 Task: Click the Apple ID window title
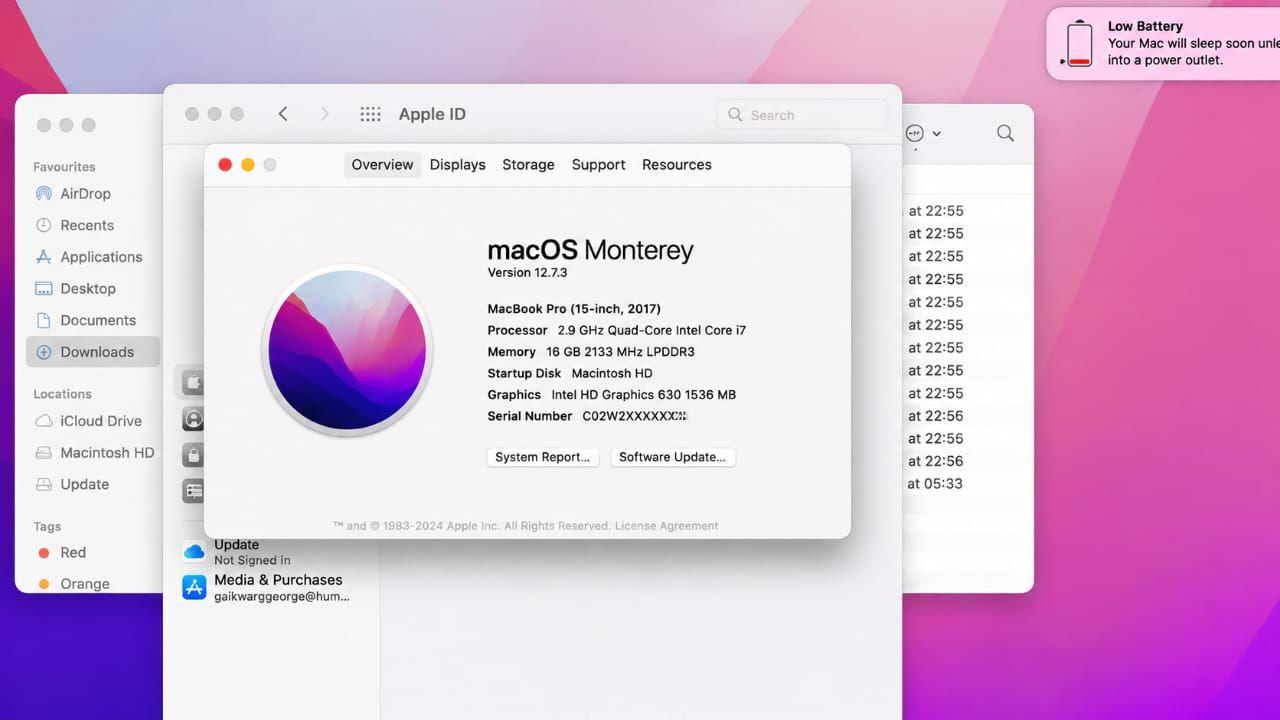coord(432,114)
